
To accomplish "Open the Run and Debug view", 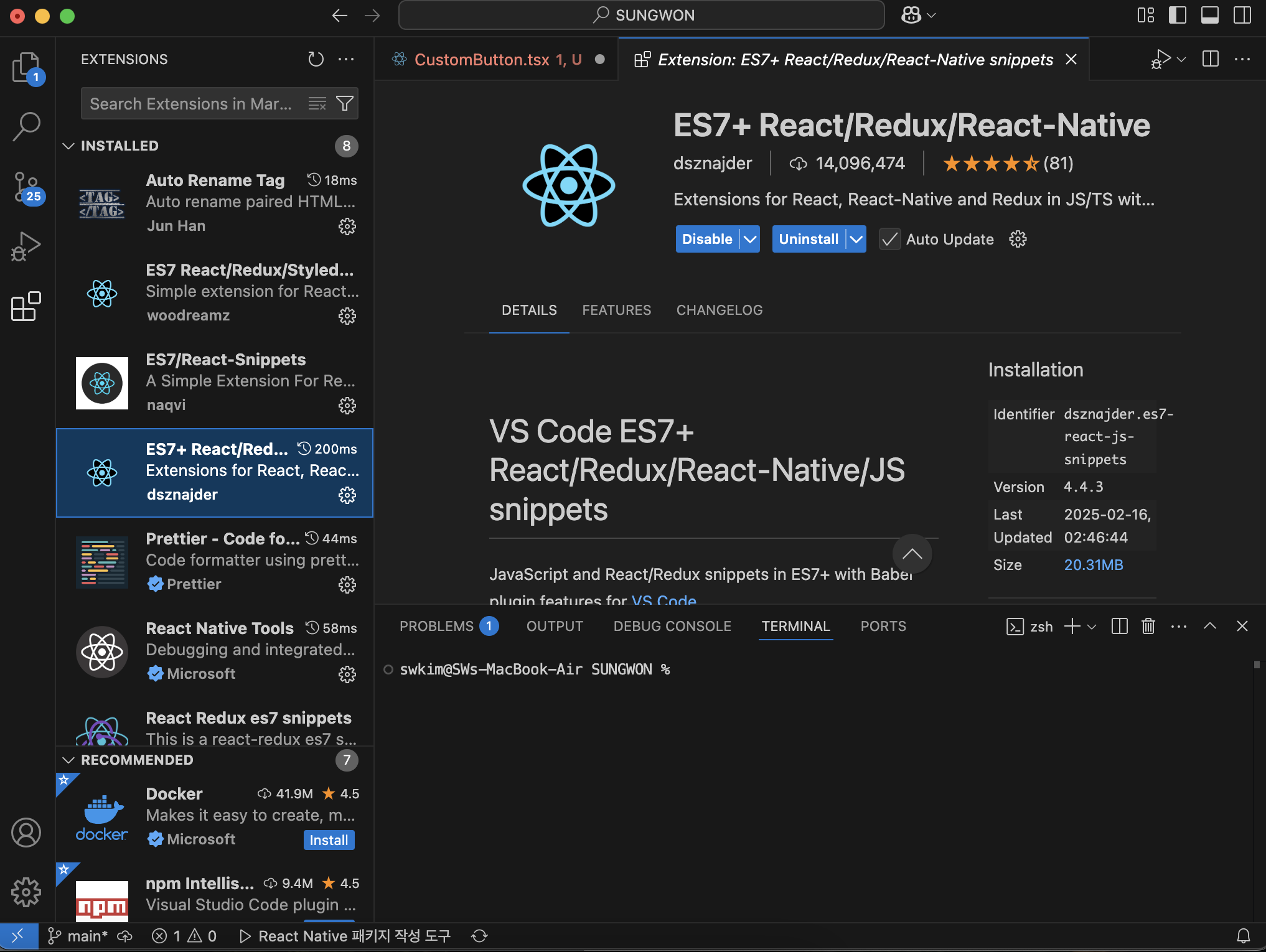I will (x=26, y=246).
